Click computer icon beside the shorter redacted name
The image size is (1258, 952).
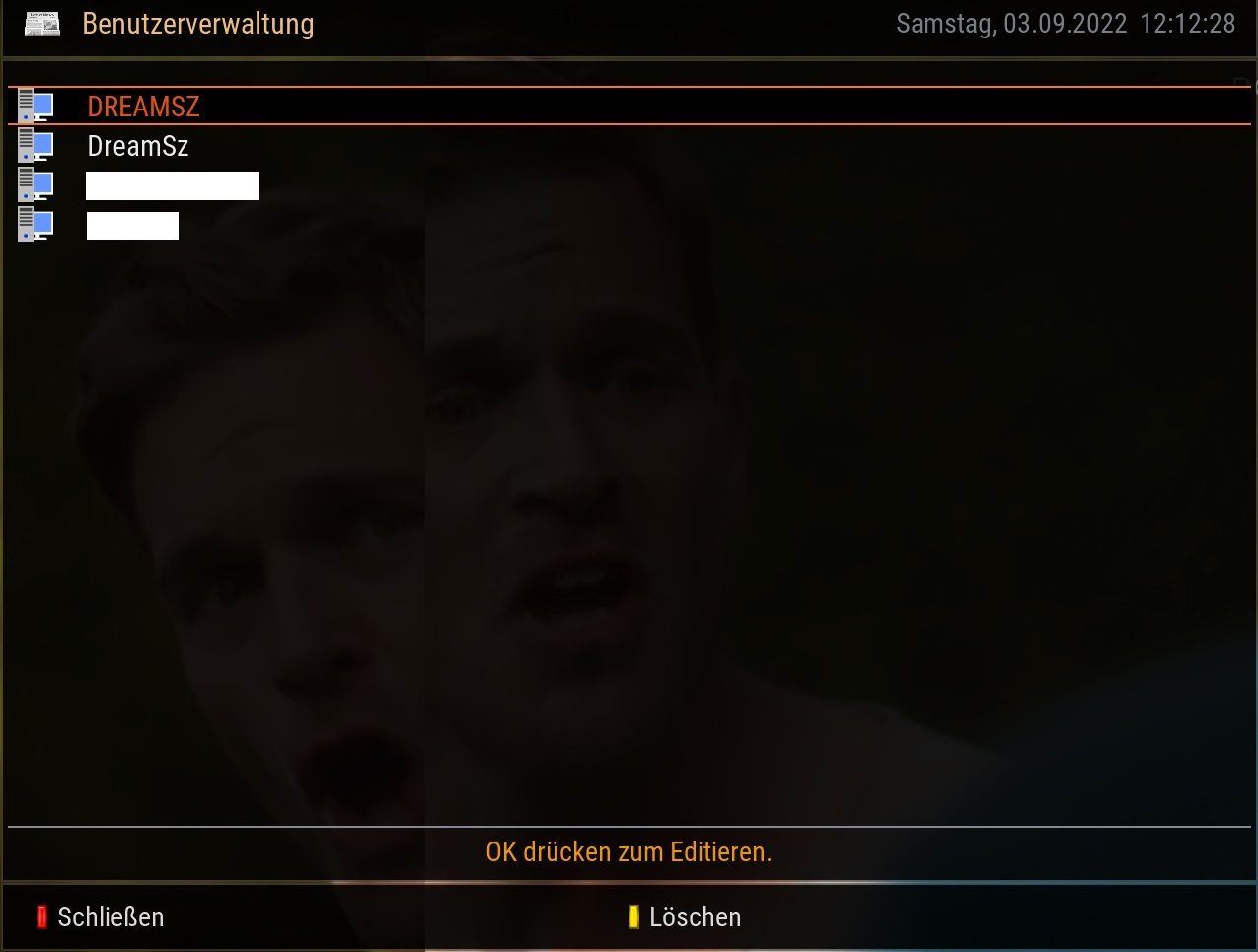[36, 224]
